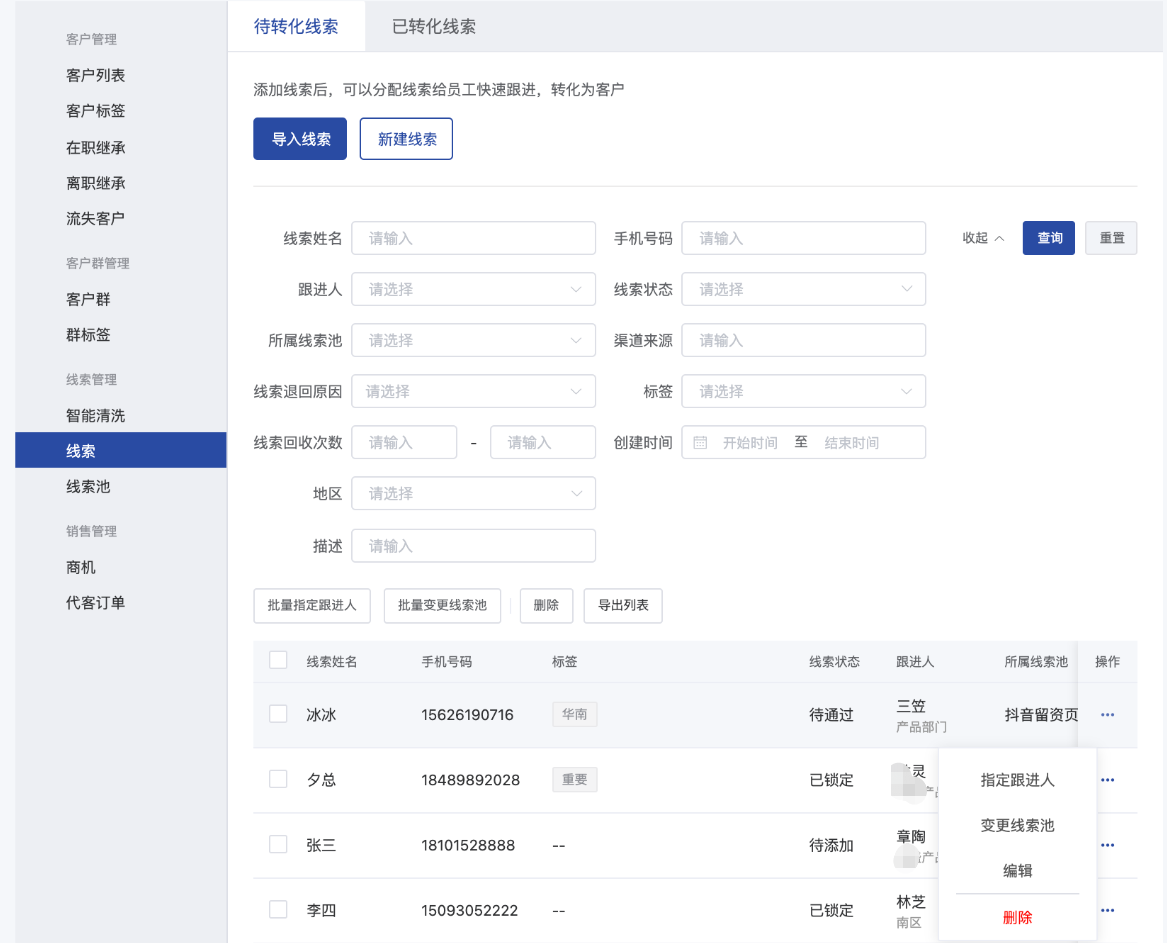Image resolution: width=1167 pixels, height=943 pixels.
Task: Click the calendar icon in 创建时间 field
Action: 700,443
